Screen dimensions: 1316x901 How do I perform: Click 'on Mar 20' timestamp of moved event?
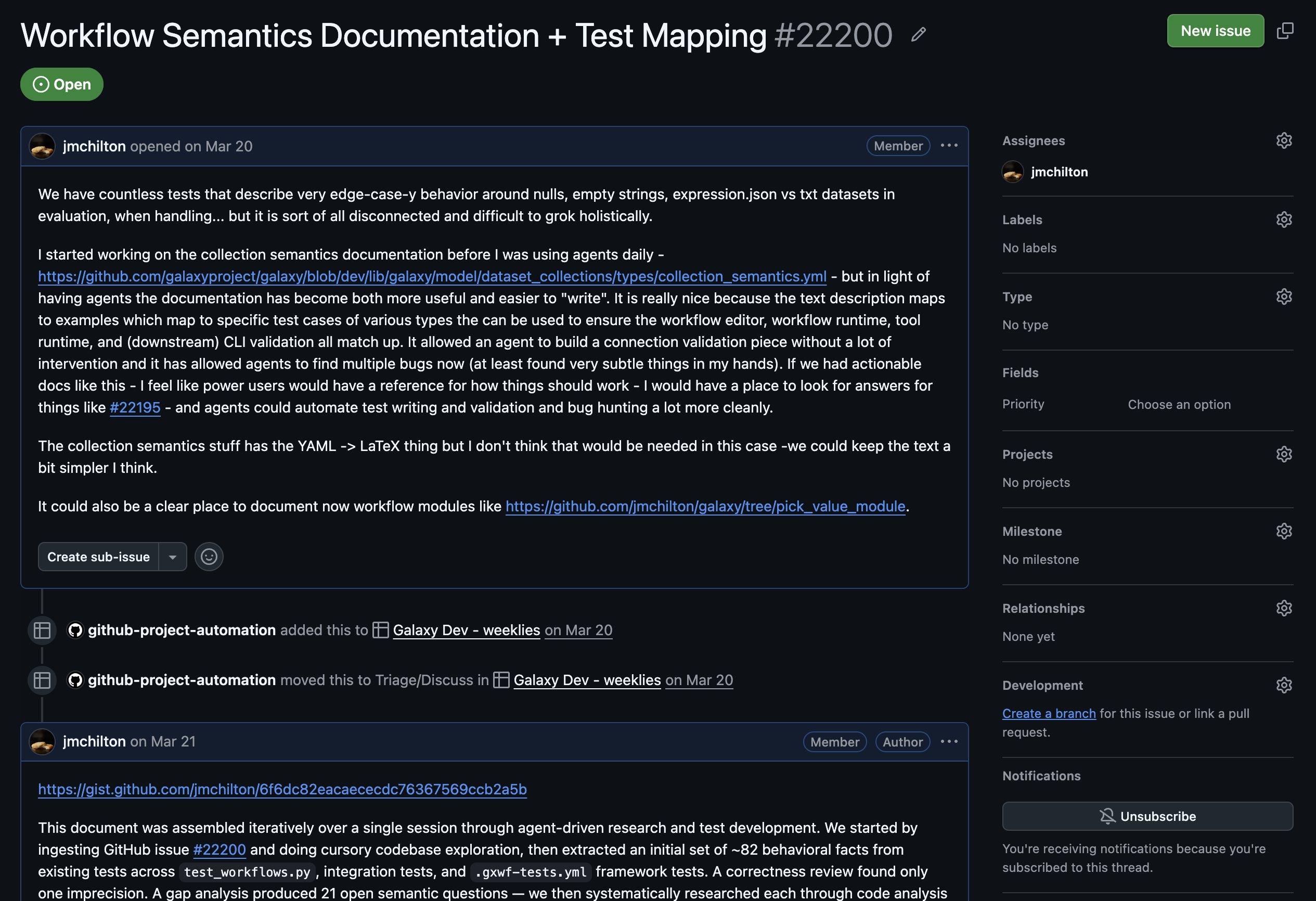click(699, 680)
